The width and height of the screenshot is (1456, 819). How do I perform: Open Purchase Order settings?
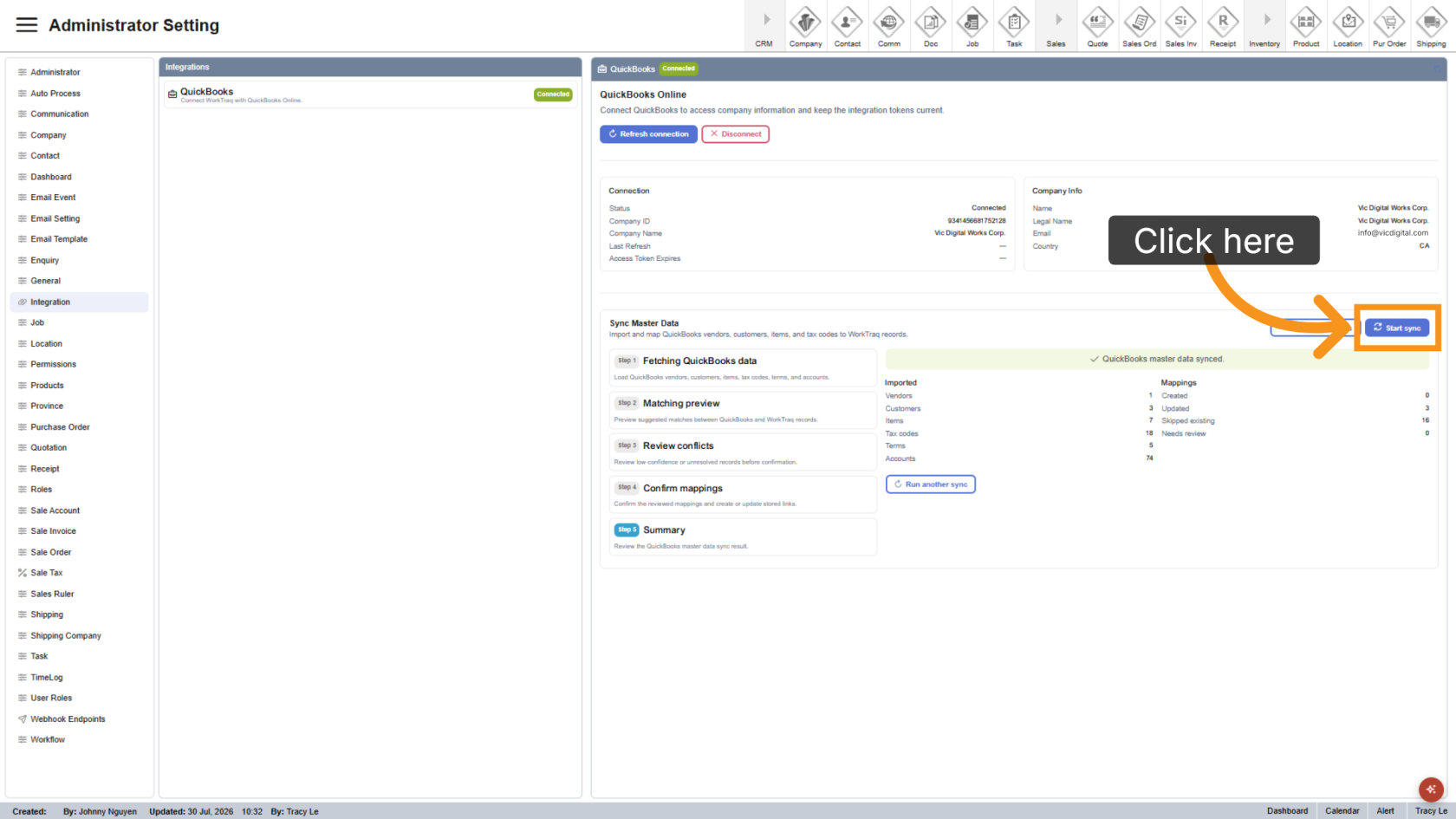tap(79, 426)
